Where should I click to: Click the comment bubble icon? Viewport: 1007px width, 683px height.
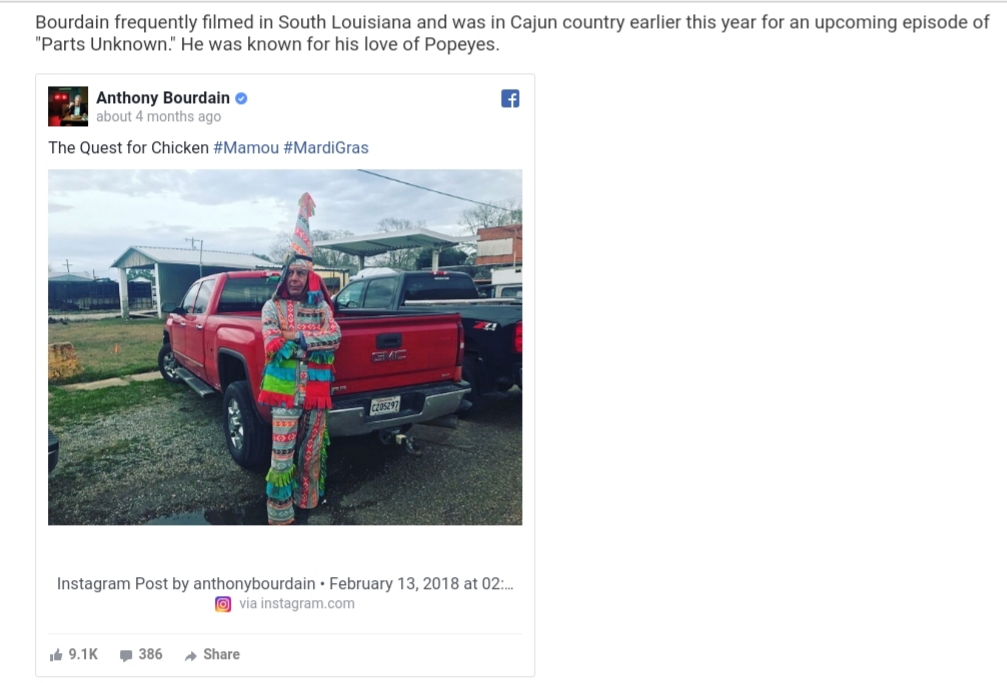click(126, 655)
